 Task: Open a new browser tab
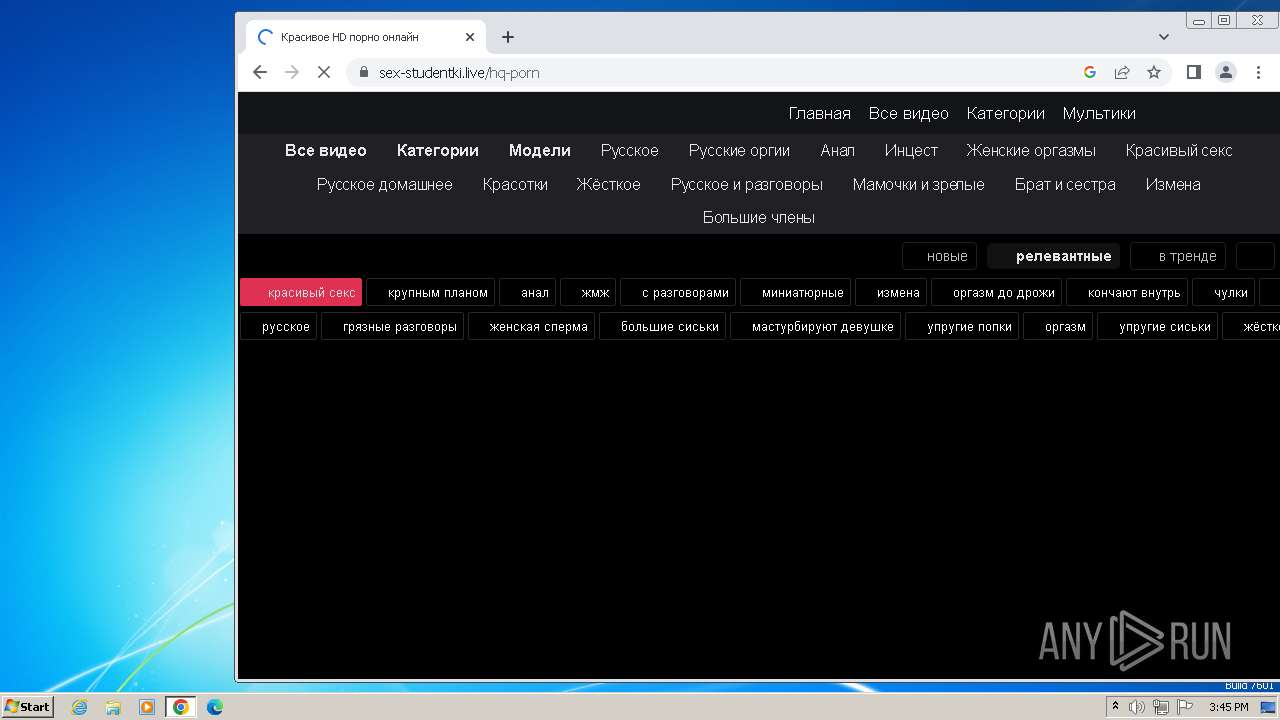coord(508,37)
